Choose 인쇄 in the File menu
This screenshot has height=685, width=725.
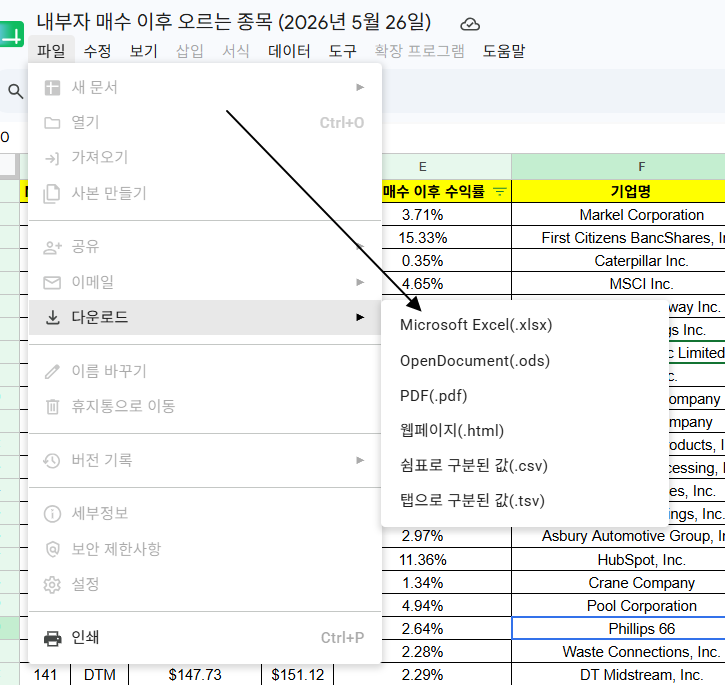(205, 638)
